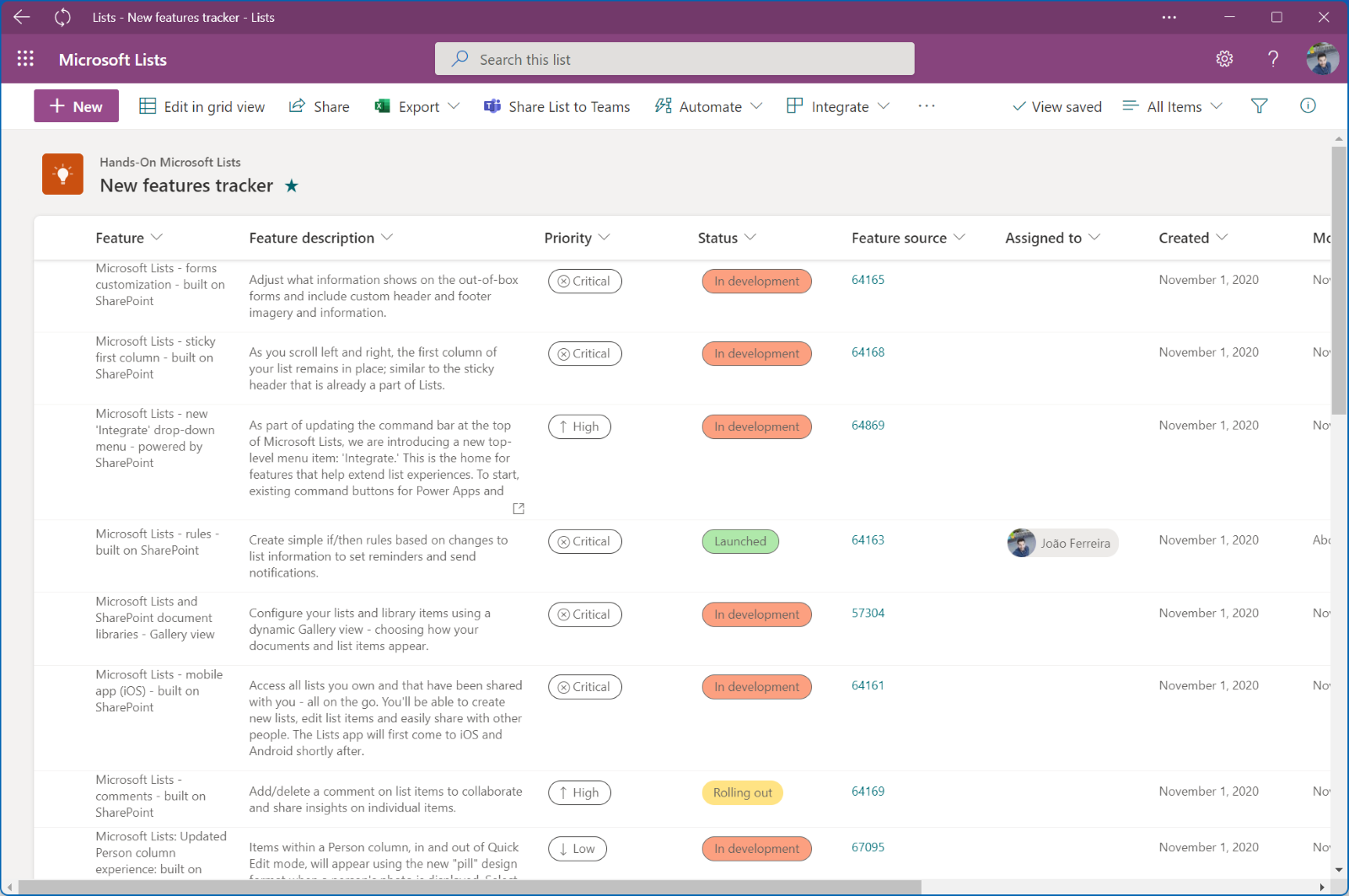This screenshot has width=1349, height=896.
Task: Click the View saved indicator
Action: 1057,106
